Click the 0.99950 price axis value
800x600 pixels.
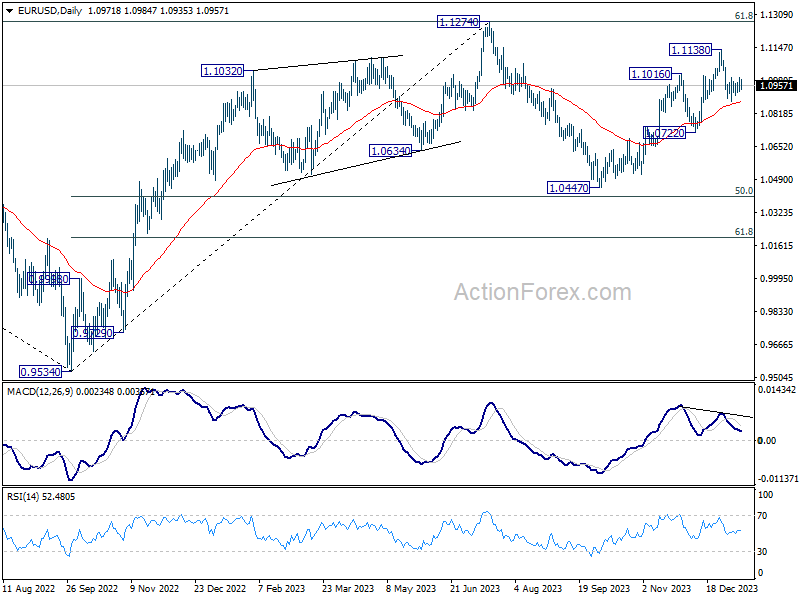[777, 279]
